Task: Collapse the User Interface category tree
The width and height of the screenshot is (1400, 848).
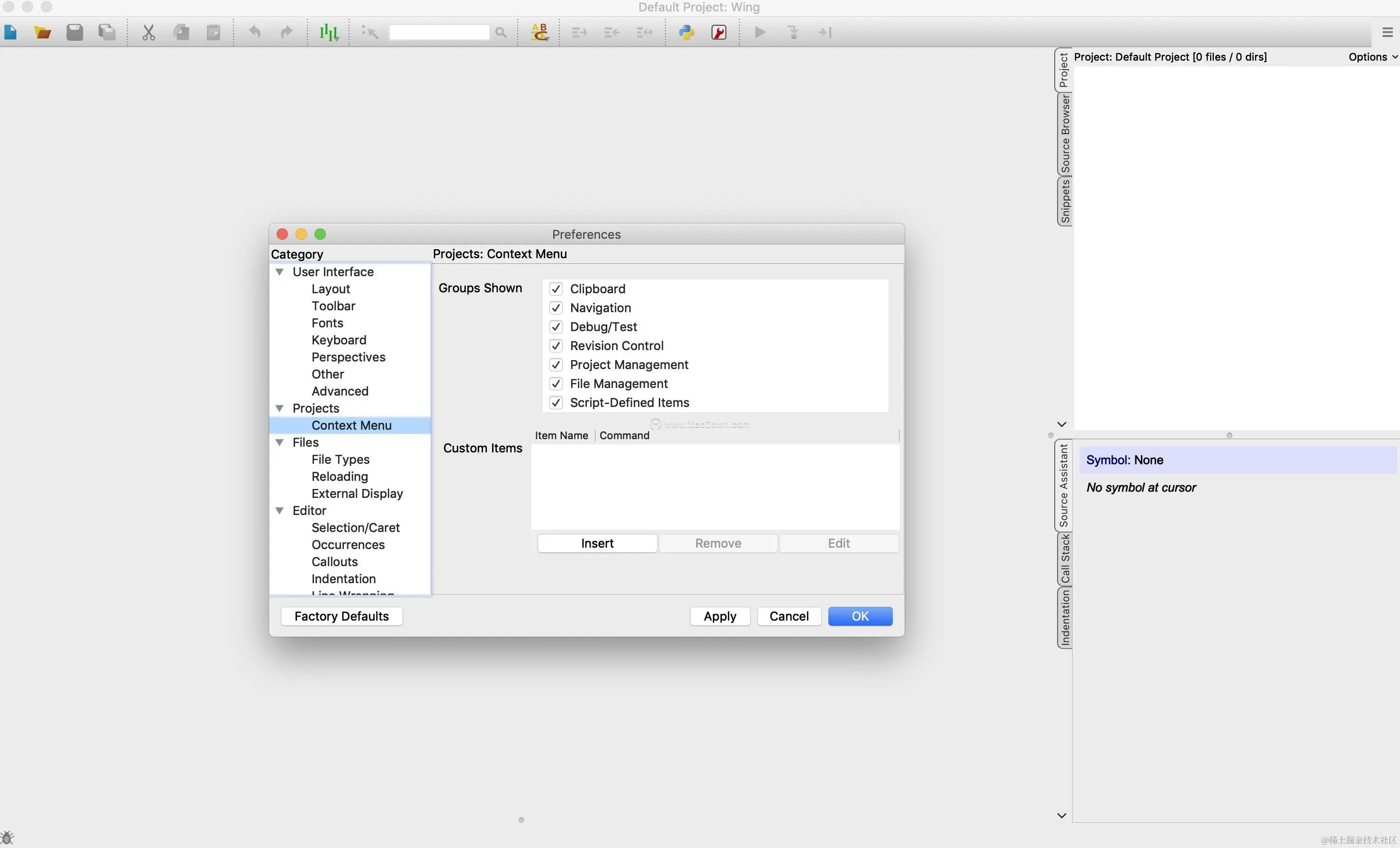Action: click(x=279, y=272)
